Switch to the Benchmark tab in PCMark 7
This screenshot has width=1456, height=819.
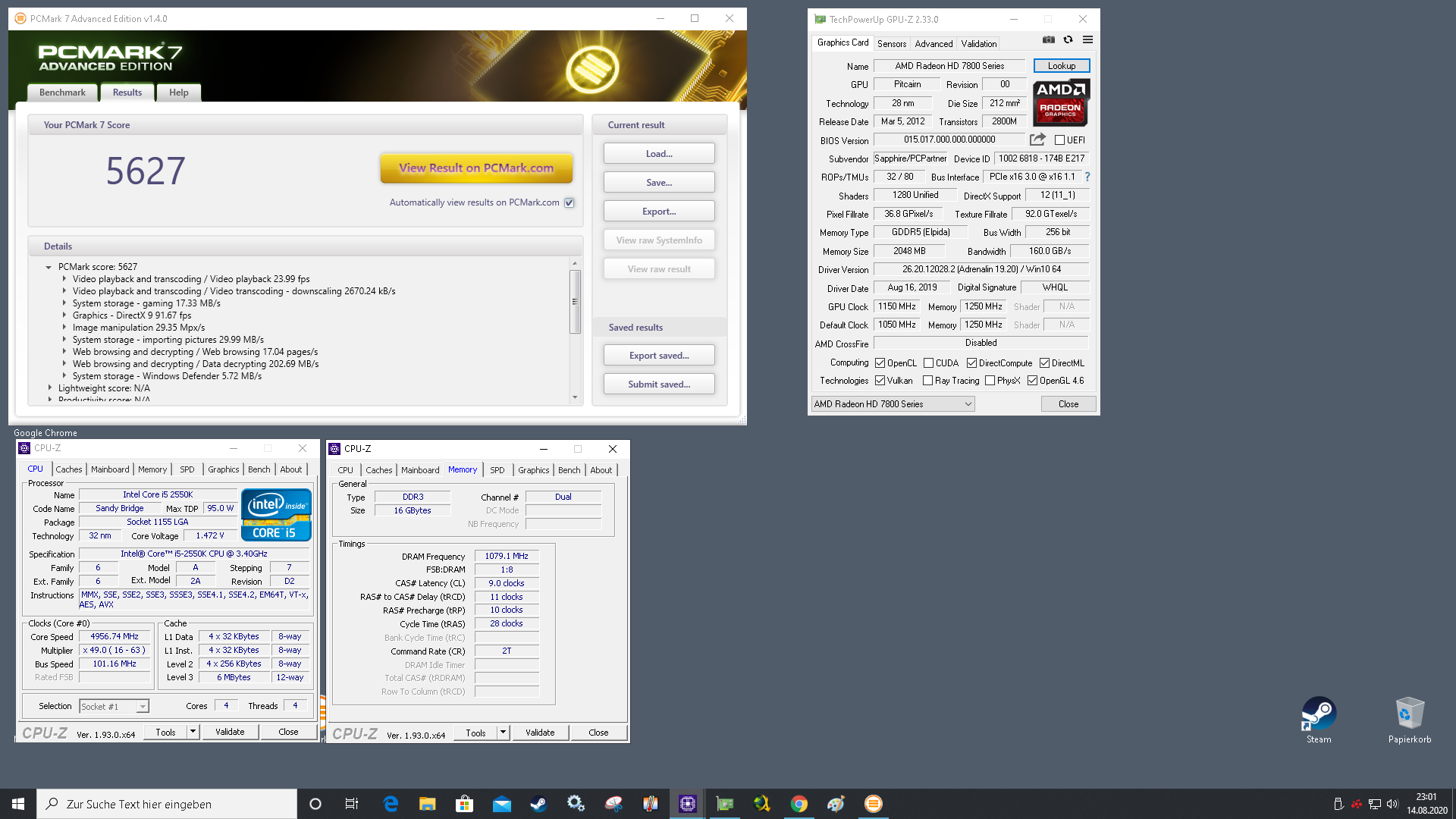[x=62, y=93]
